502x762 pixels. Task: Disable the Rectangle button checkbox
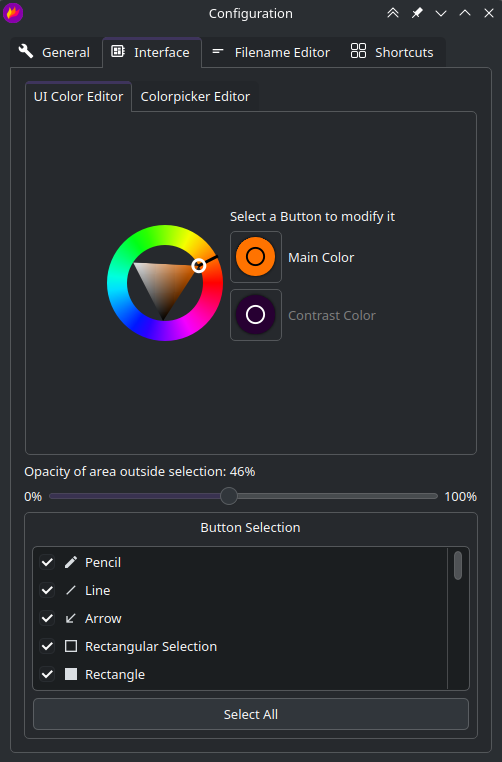(47, 674)
